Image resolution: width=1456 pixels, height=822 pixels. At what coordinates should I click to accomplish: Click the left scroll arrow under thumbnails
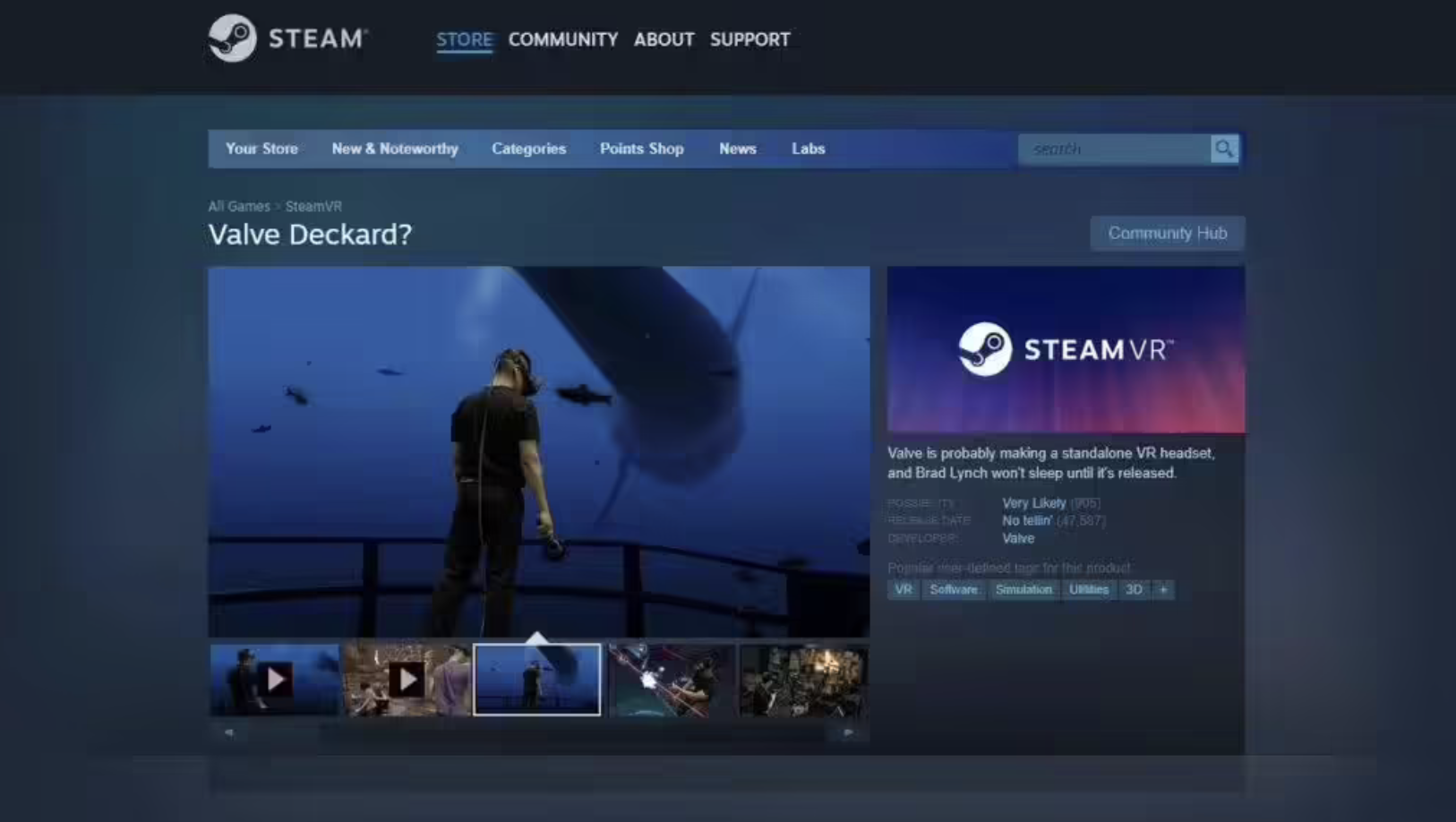229,732
